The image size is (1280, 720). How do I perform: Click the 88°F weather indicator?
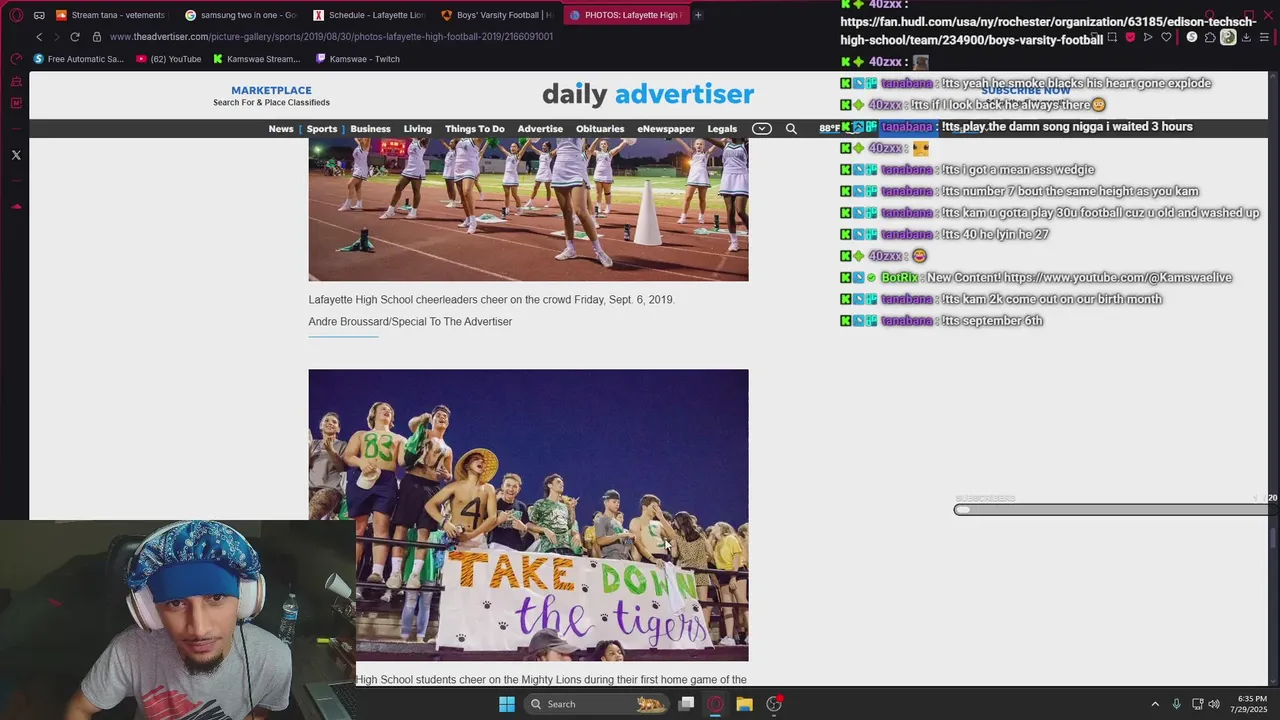click(830, 128)
